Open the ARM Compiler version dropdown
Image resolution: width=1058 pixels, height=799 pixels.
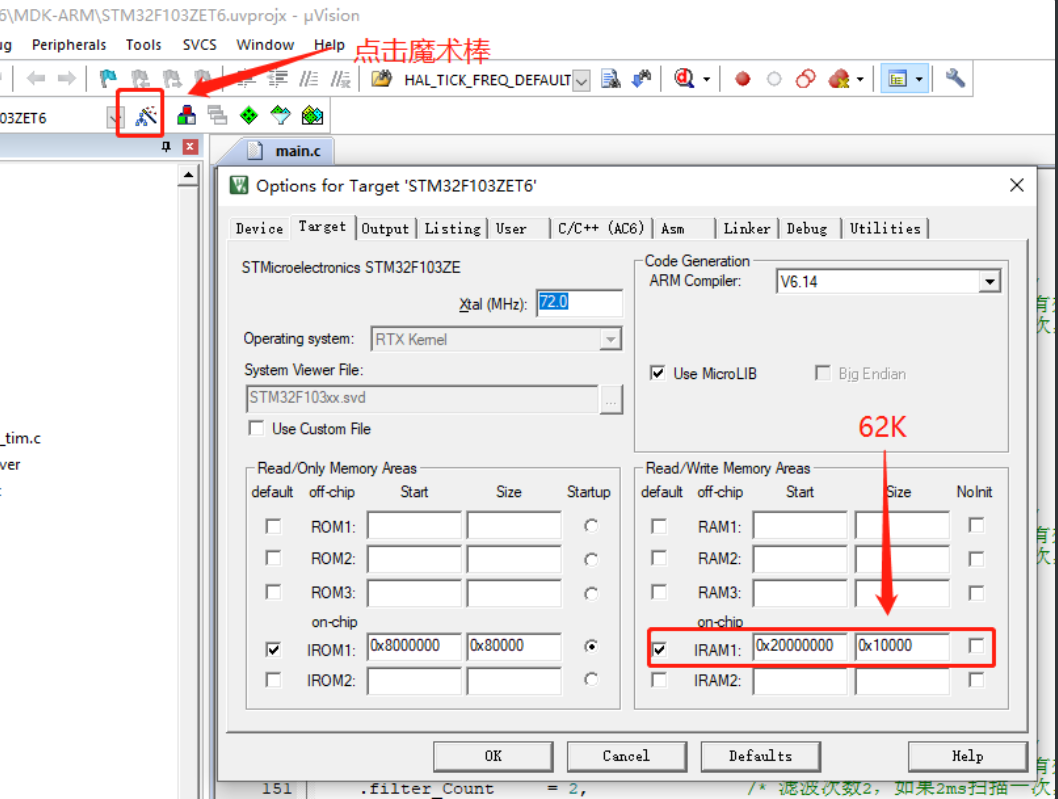coord(989,281)
